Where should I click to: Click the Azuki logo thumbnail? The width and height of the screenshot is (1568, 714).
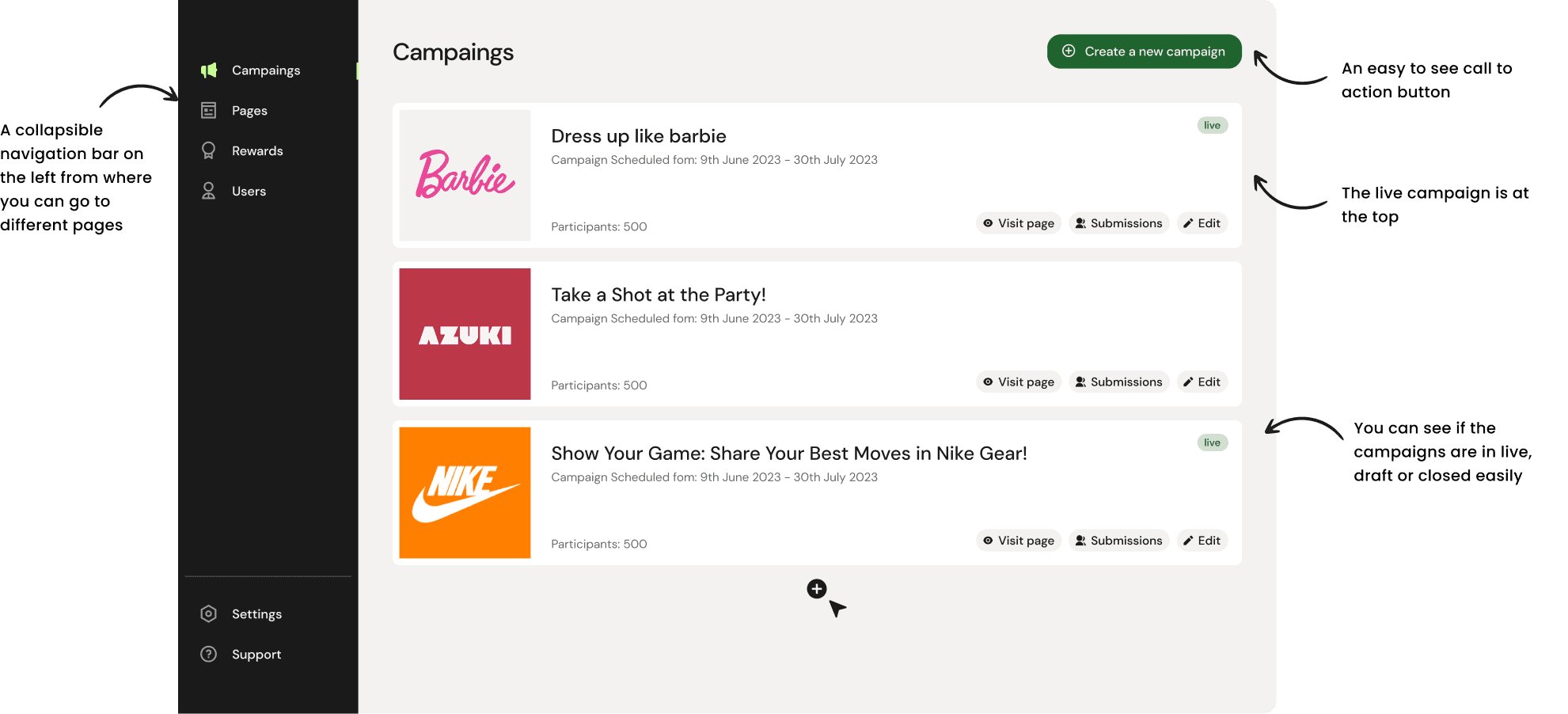(x=465, y=334)
